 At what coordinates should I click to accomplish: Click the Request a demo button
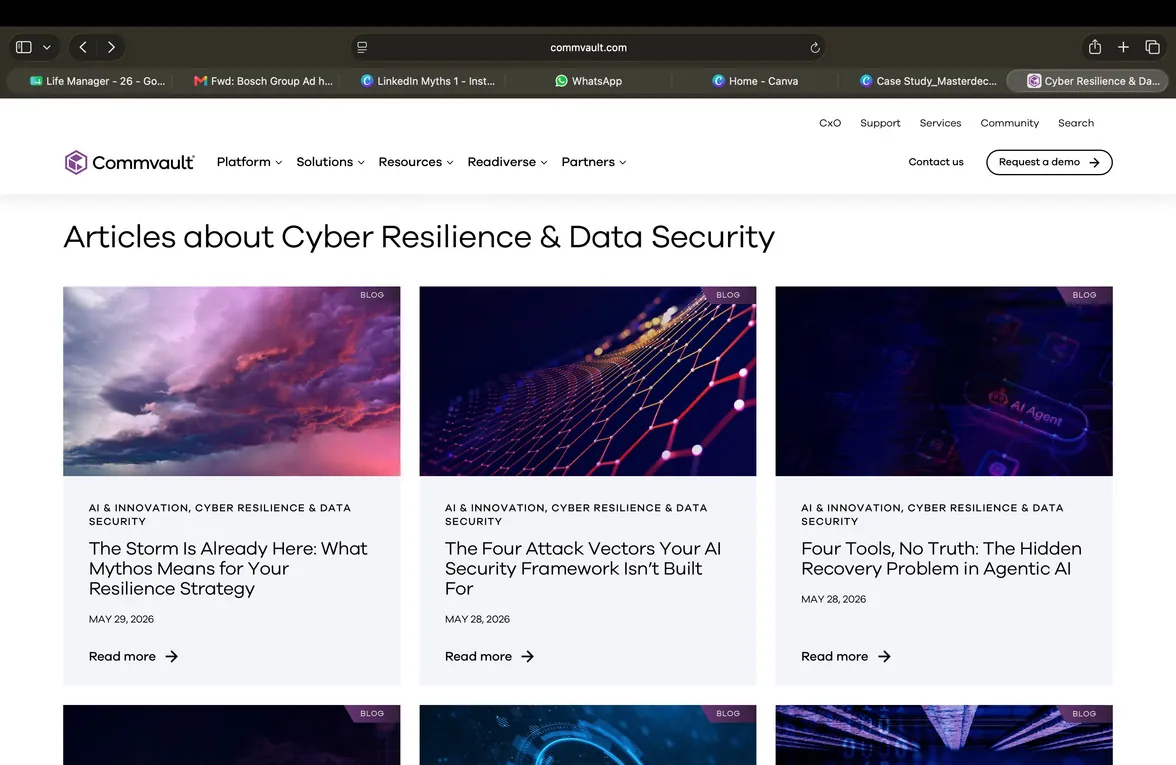(x=1049, y=162)
